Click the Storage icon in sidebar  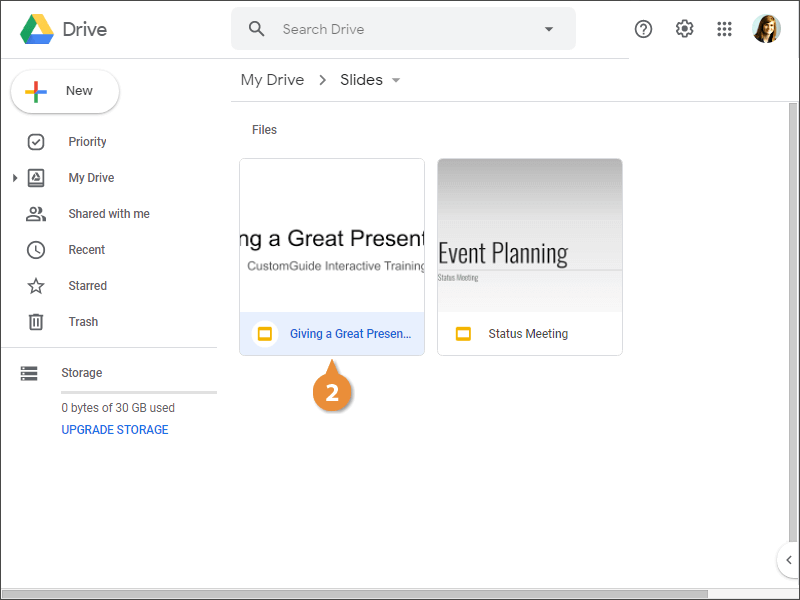pyautogui.click(x=29, y=373)
